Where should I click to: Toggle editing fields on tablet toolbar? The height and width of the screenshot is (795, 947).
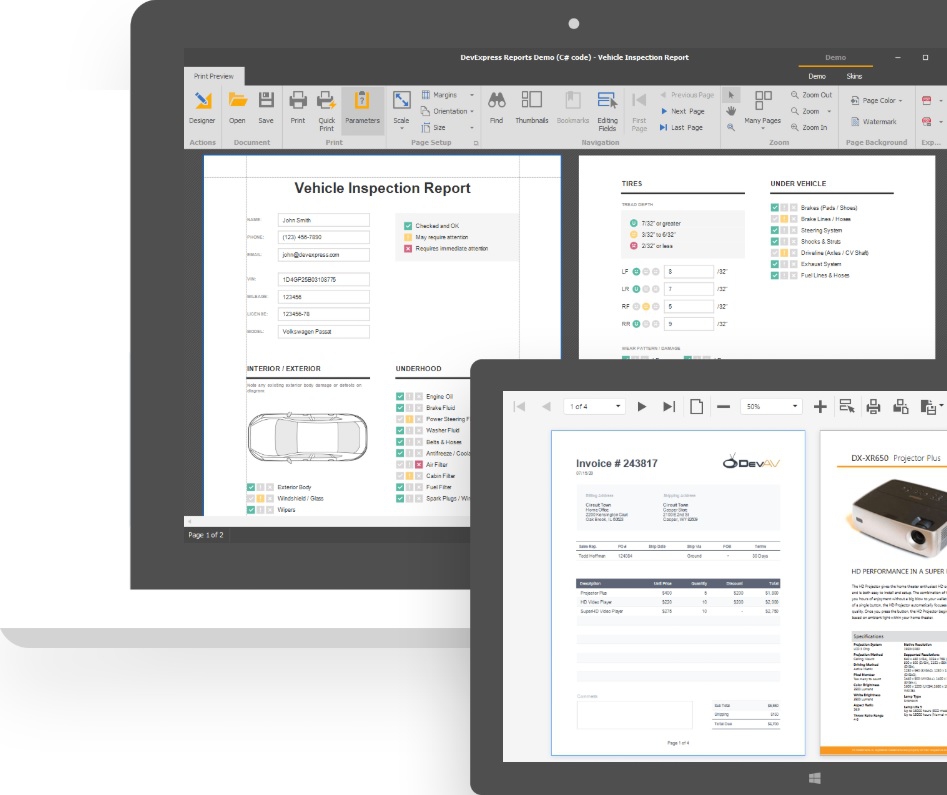click(x=847, y=407)
